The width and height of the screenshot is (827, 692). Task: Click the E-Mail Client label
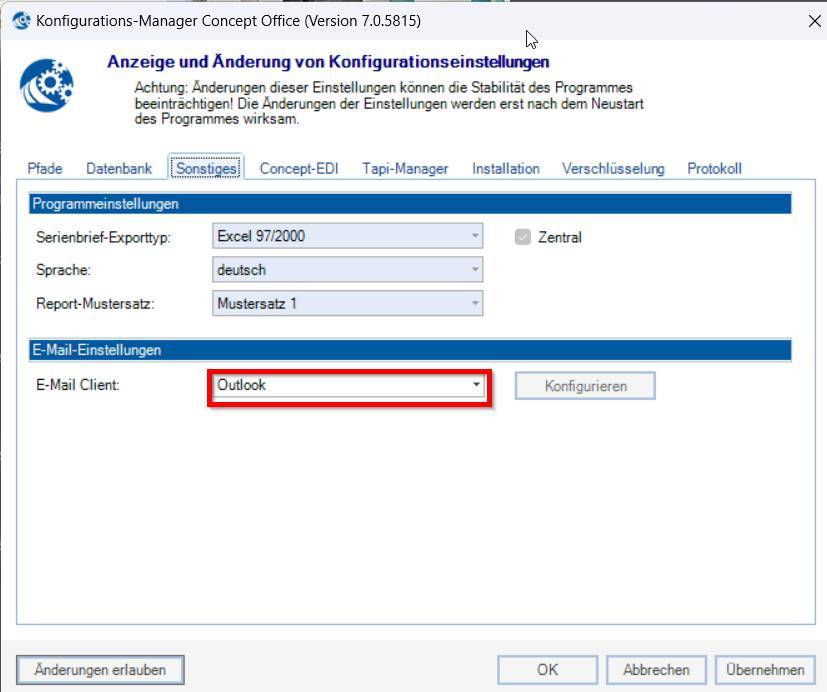click(x=78, y=385)
